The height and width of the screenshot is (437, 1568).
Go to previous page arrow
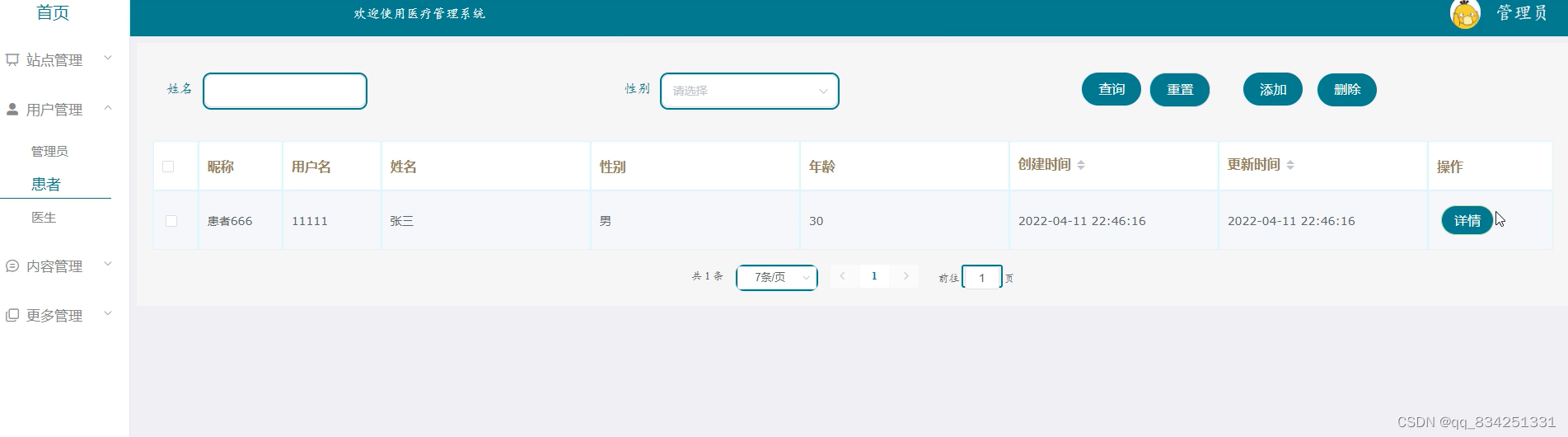coord(842,276)
